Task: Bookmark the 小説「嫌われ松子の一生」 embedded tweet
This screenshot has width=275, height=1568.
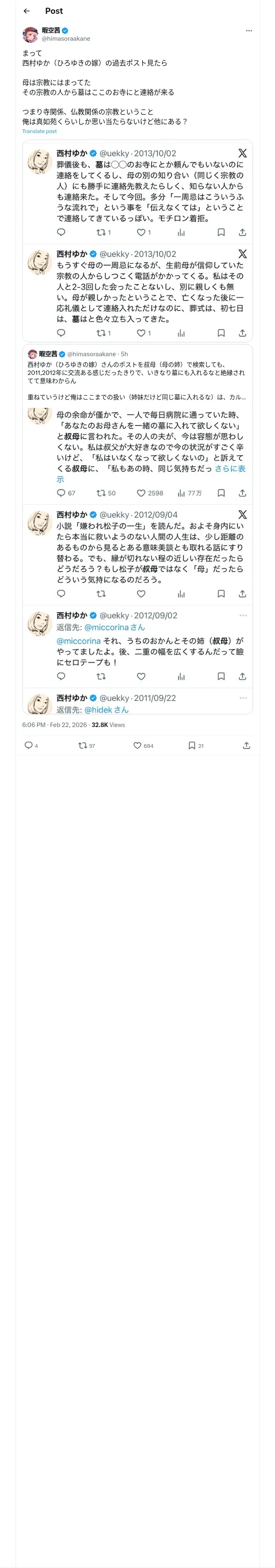Action: click(221, 593)
